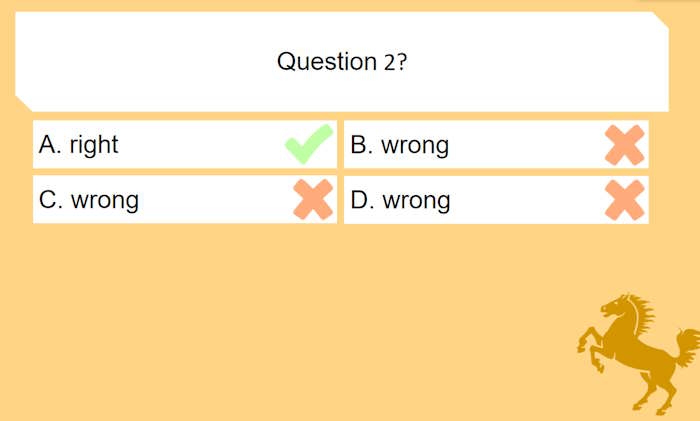Click the letter "C." of the third answer
This screenshot has height=421, width=700.
[51, 200]
